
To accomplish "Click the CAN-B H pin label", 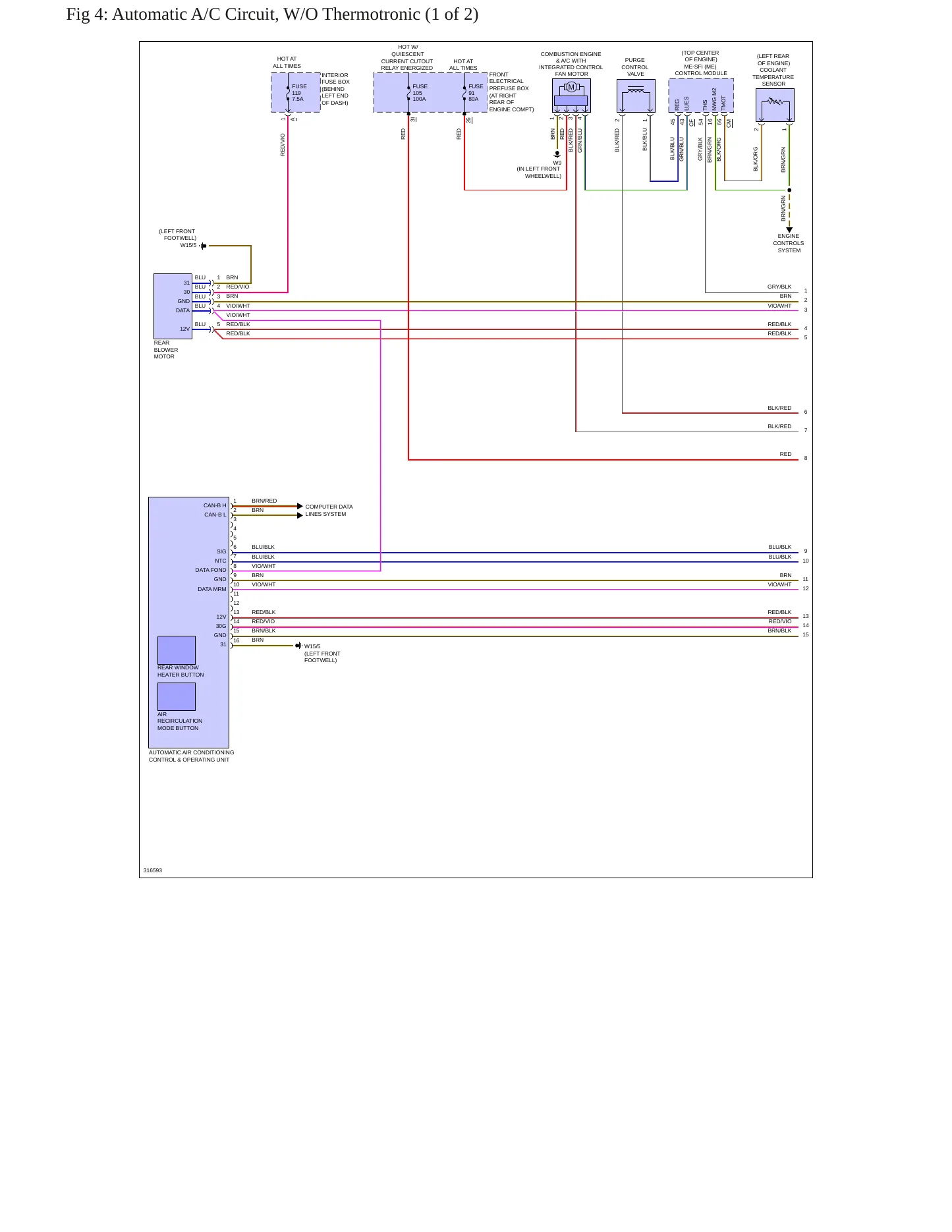I will tap(215, 505).
